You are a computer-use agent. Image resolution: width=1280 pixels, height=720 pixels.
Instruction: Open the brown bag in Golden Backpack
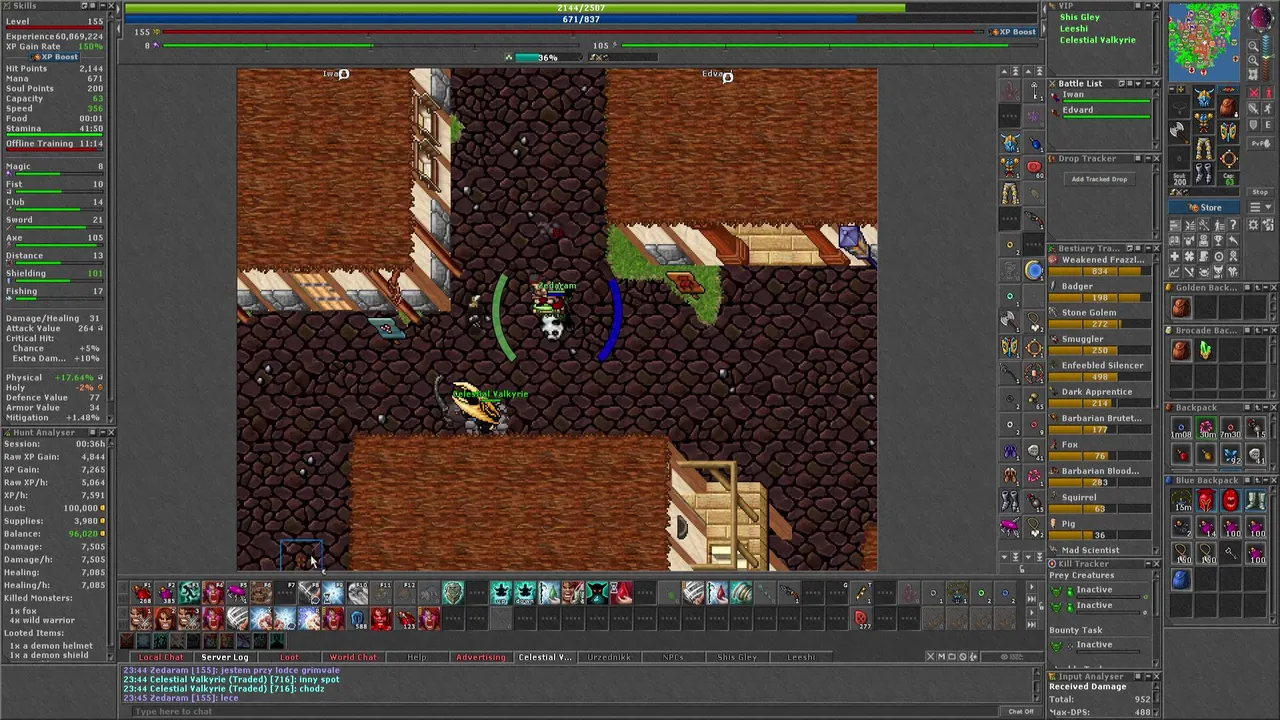tap(1181, 307)
